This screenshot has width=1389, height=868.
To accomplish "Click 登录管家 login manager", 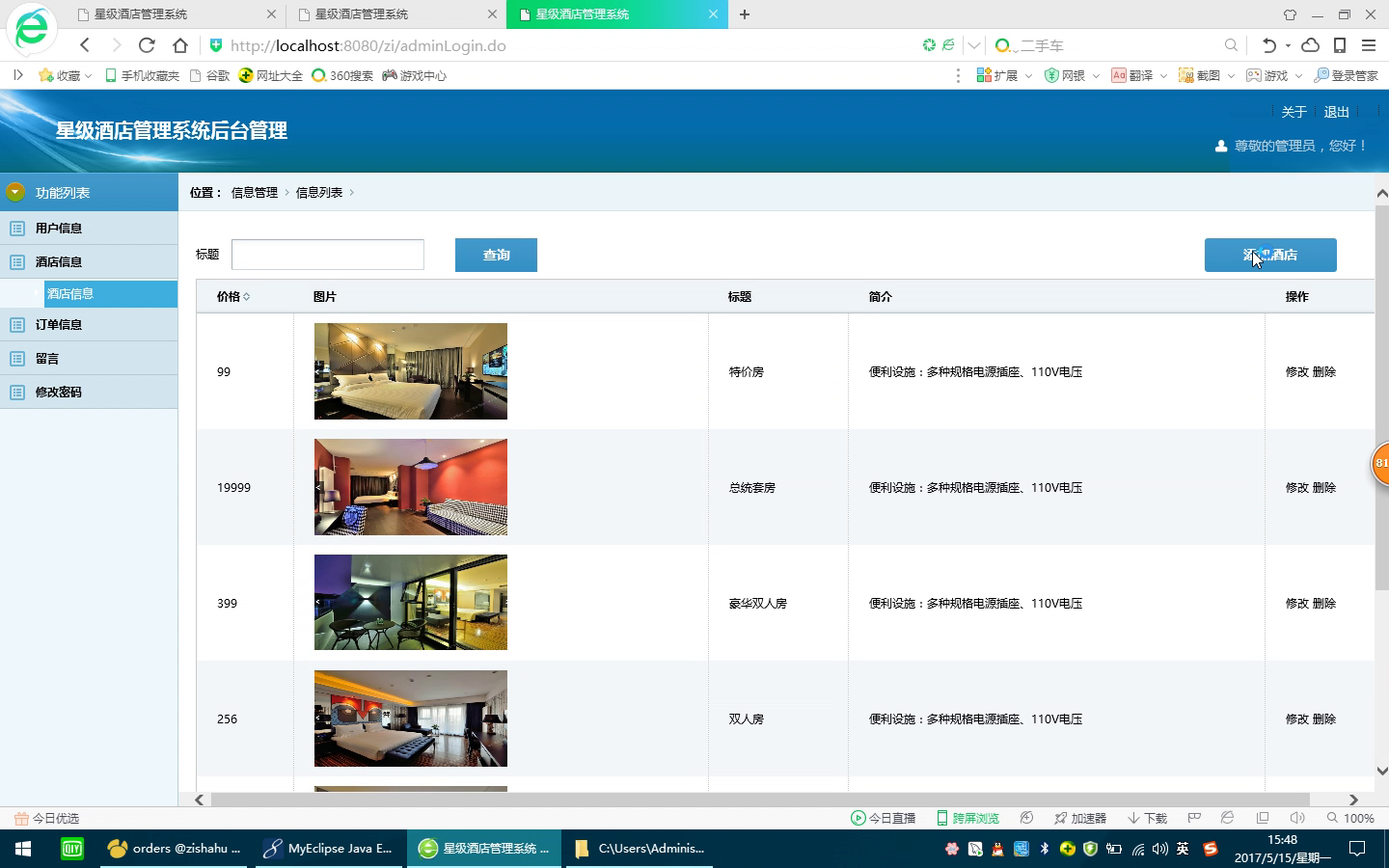I will [x=1347, y=75].
